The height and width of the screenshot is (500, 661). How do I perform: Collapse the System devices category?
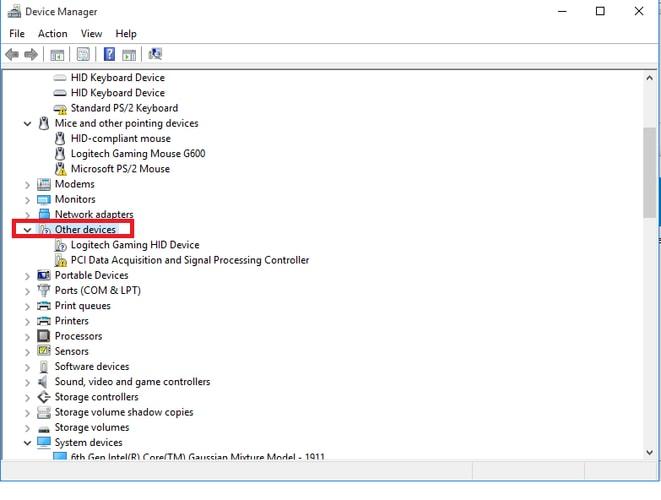27,443
